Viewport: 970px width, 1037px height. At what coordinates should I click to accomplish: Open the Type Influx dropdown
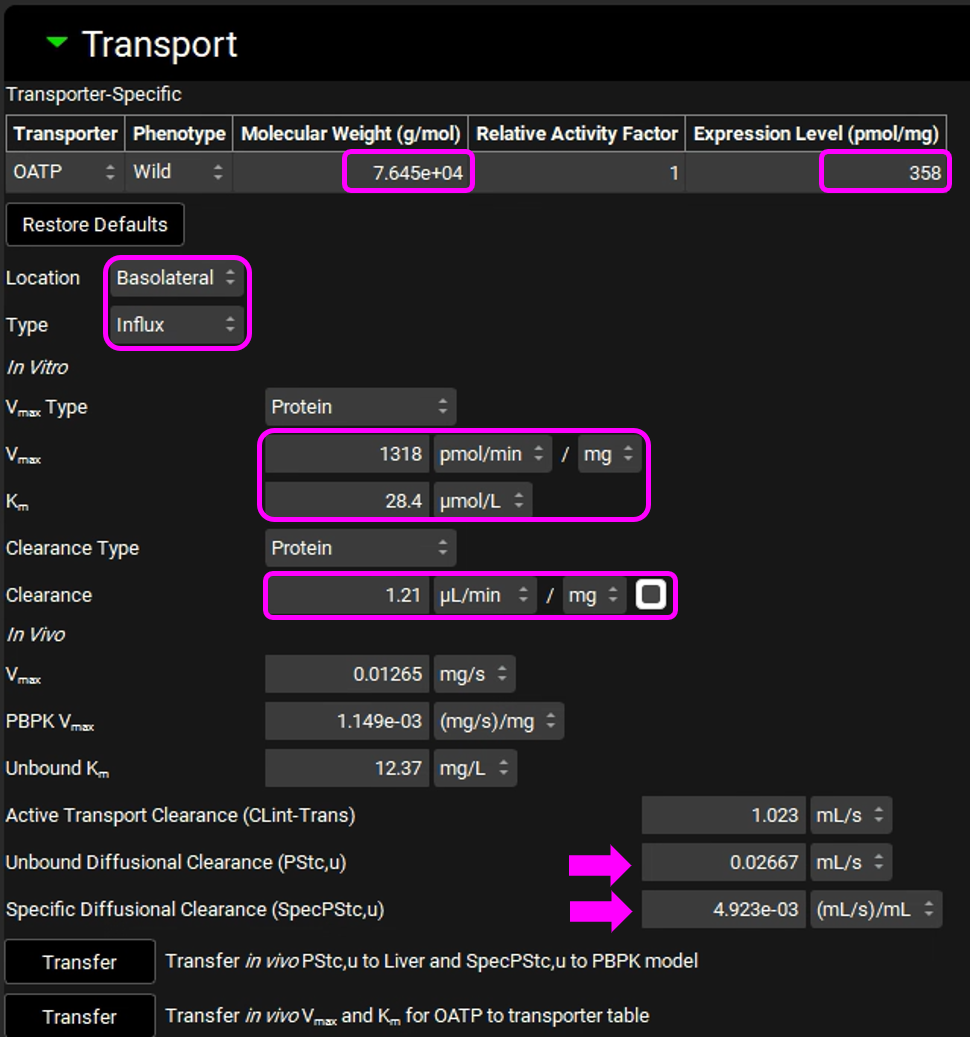tap(177, 325)
